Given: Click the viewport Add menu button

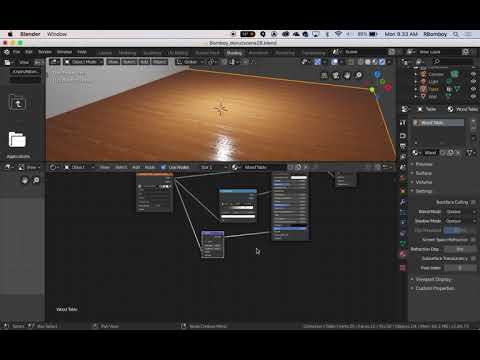Looking at the screenshot, I should click(x=144, y=62).
